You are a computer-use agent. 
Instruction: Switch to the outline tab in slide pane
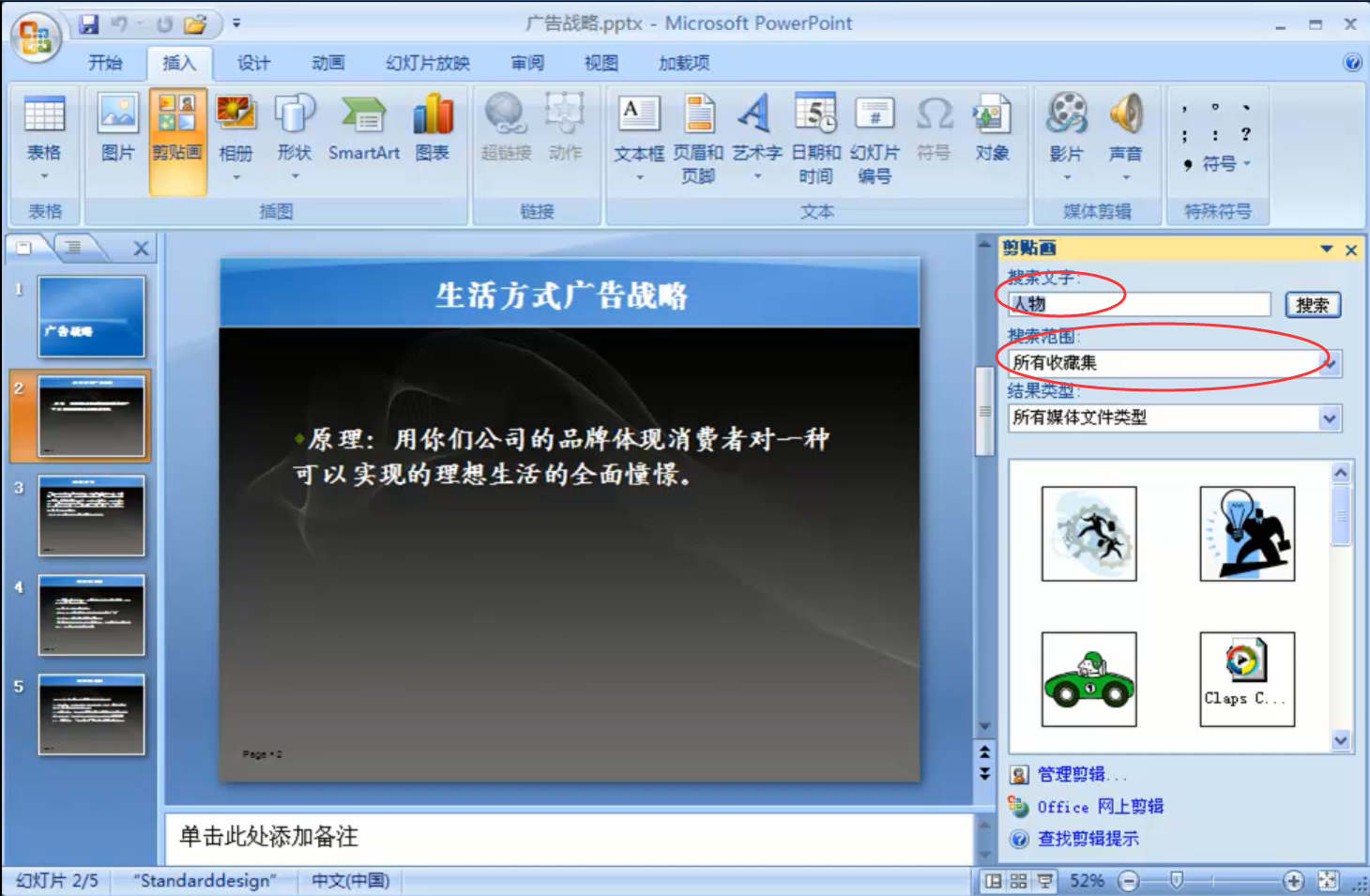(x=73, y=248)
